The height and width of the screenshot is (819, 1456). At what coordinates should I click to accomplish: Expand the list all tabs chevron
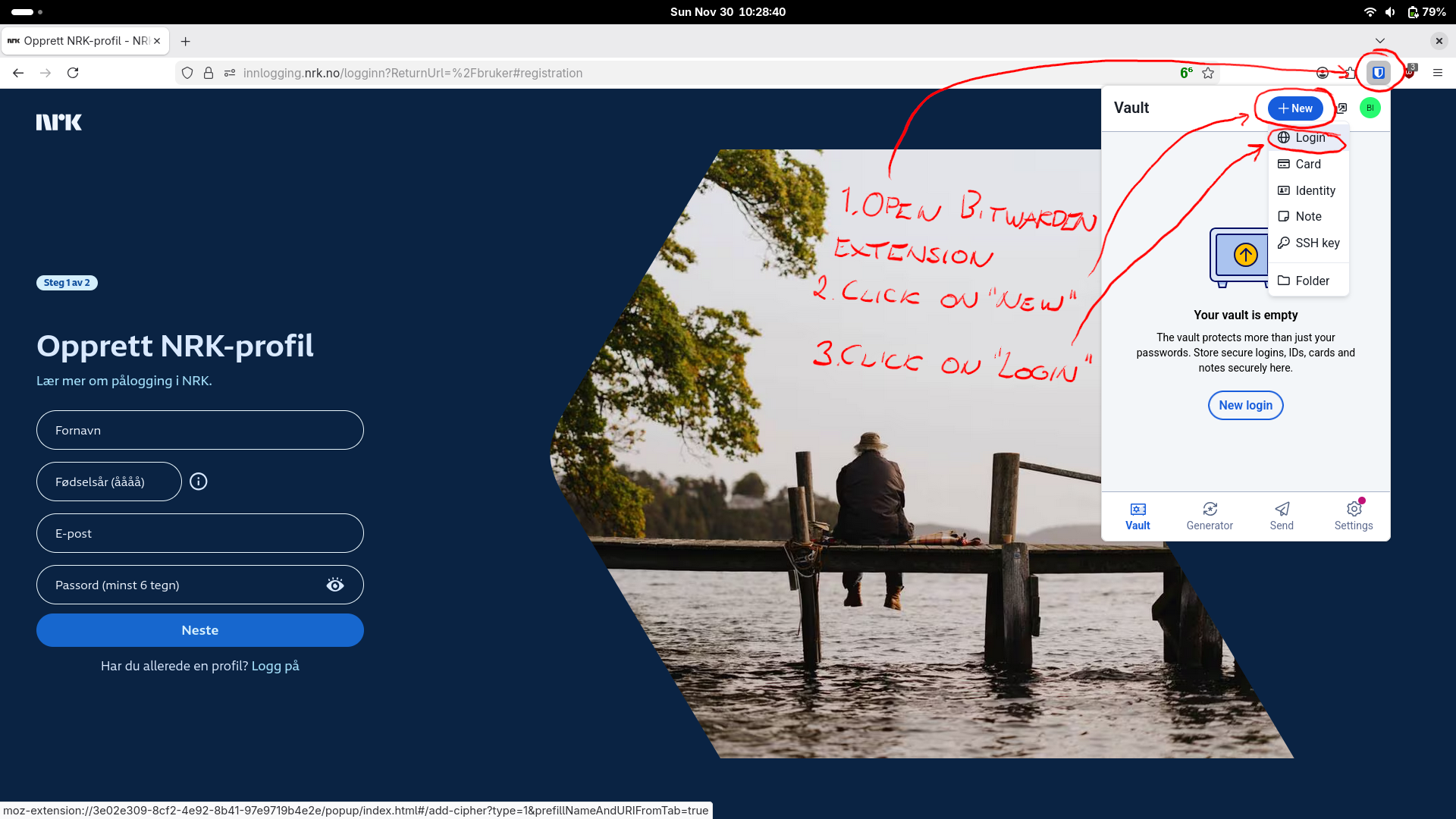1379,41
